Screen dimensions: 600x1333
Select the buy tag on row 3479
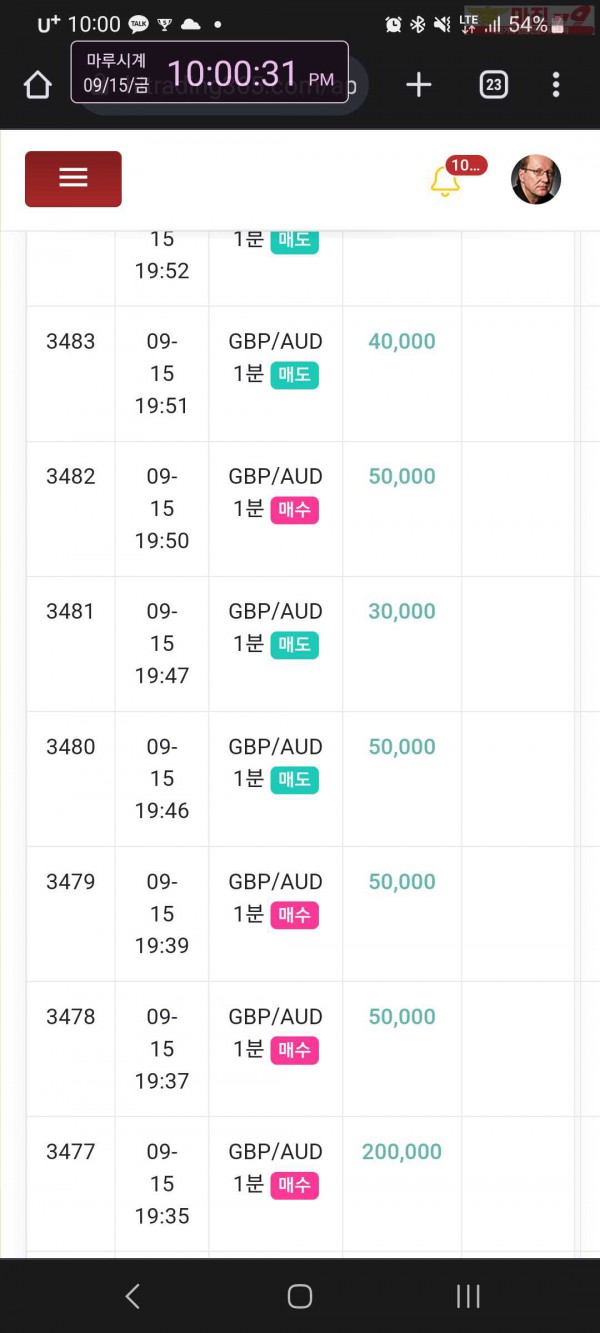[294, 915]
